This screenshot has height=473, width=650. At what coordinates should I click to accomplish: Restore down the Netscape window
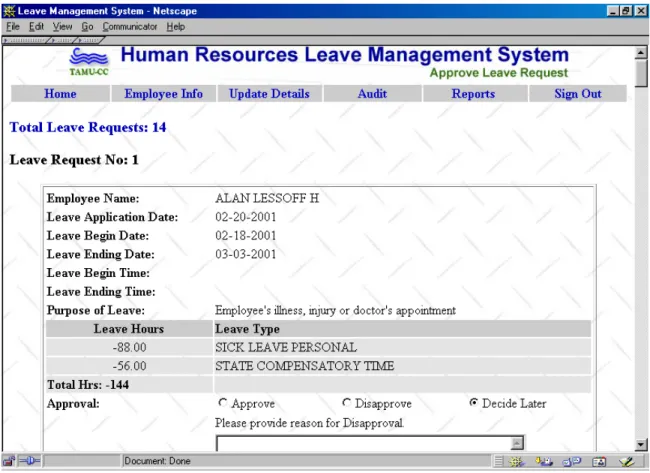(x=626, y=11)
